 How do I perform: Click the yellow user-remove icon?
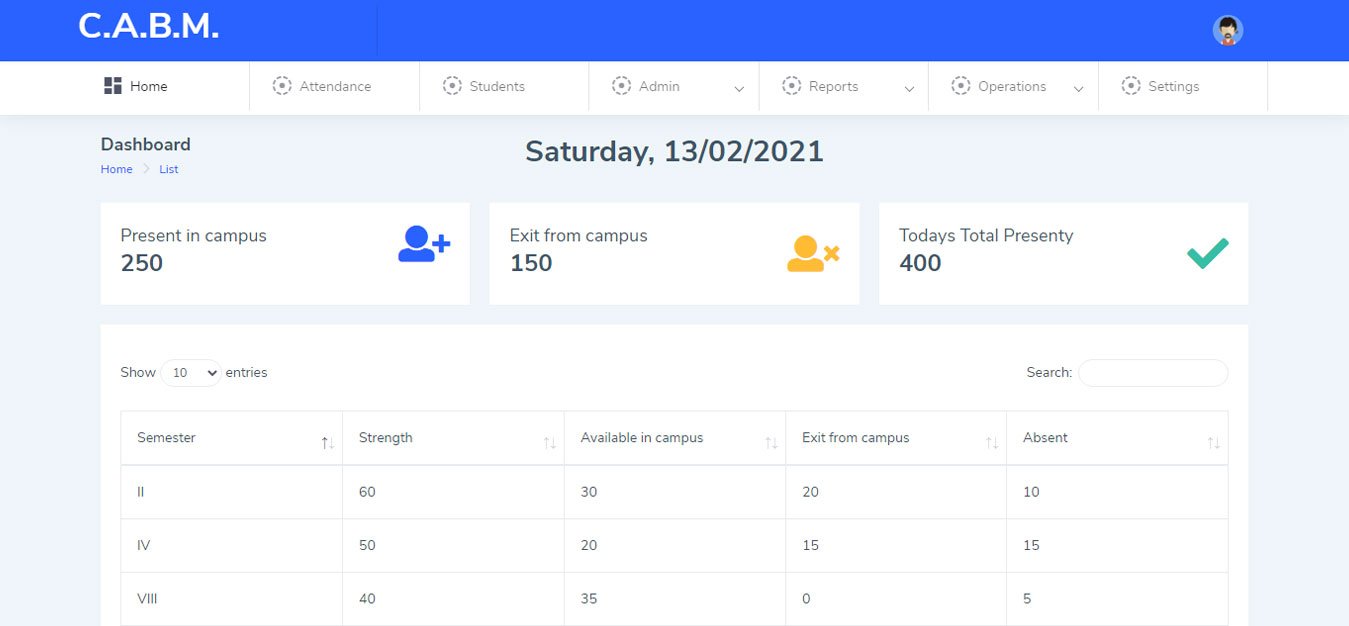[x=812, y=254]
